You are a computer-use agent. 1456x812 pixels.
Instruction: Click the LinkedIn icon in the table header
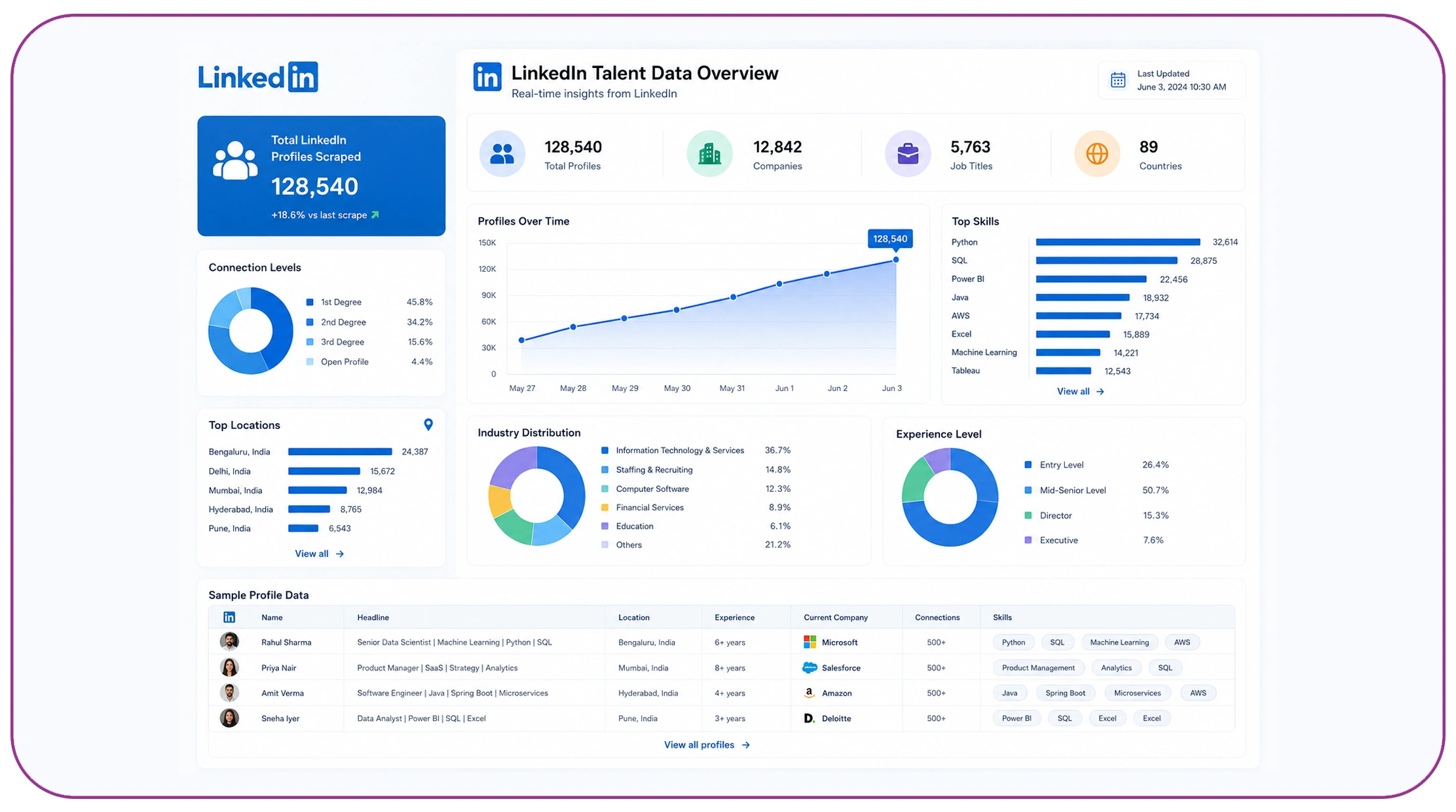point(229,618)
